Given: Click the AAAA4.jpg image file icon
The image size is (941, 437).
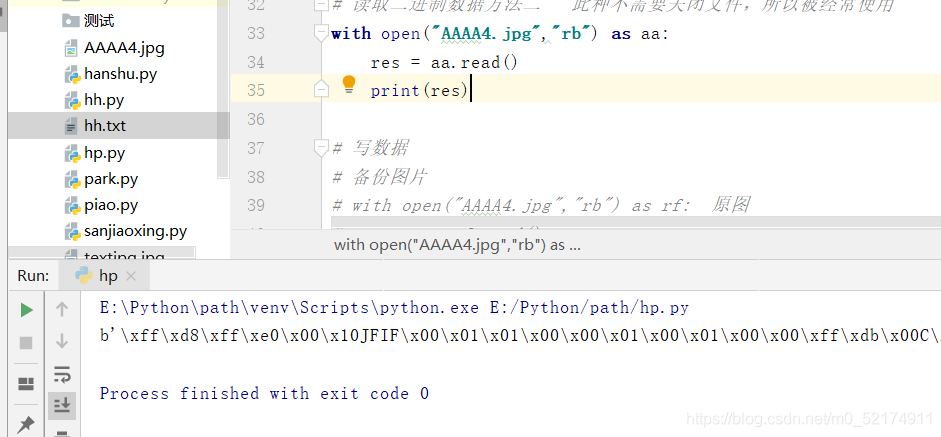Looking at the screenshot, I should click(x=71, y=48).
